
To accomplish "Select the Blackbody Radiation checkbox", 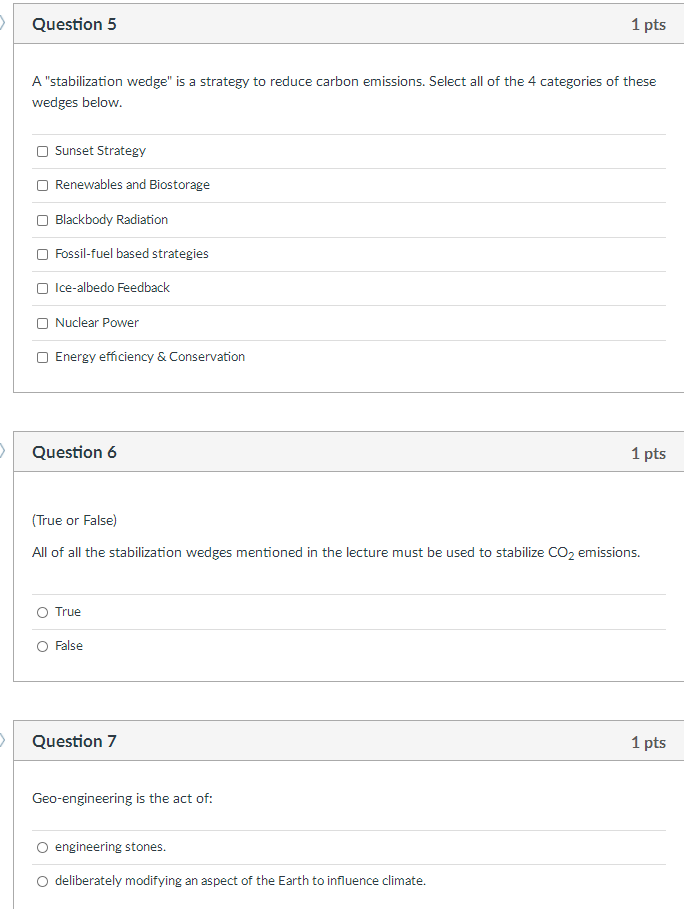I will (x=42, y=220).
